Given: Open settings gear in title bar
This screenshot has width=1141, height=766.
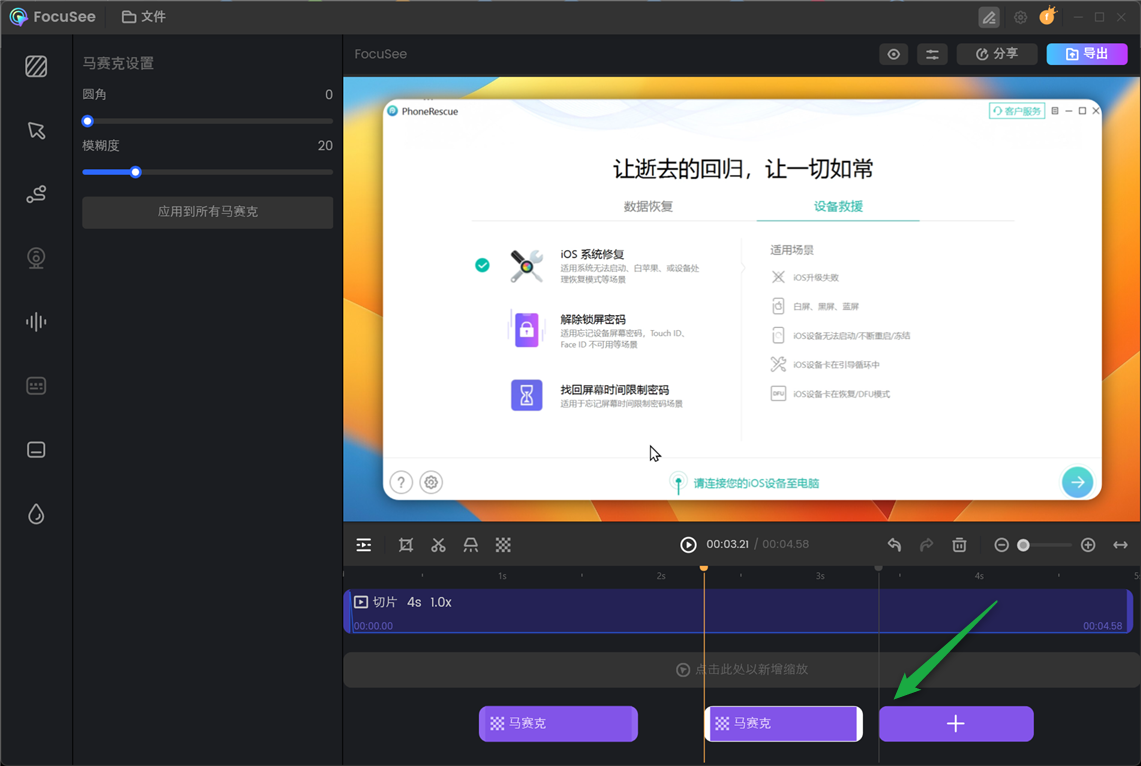Looking at the screenshot, I should [x=1020, y=17].
